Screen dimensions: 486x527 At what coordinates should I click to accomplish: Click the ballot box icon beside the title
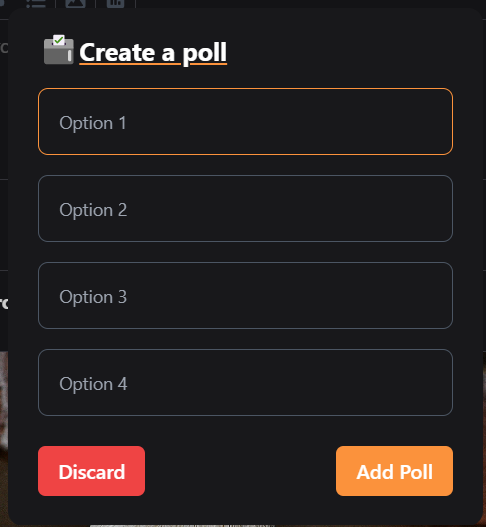coord(59,49)
